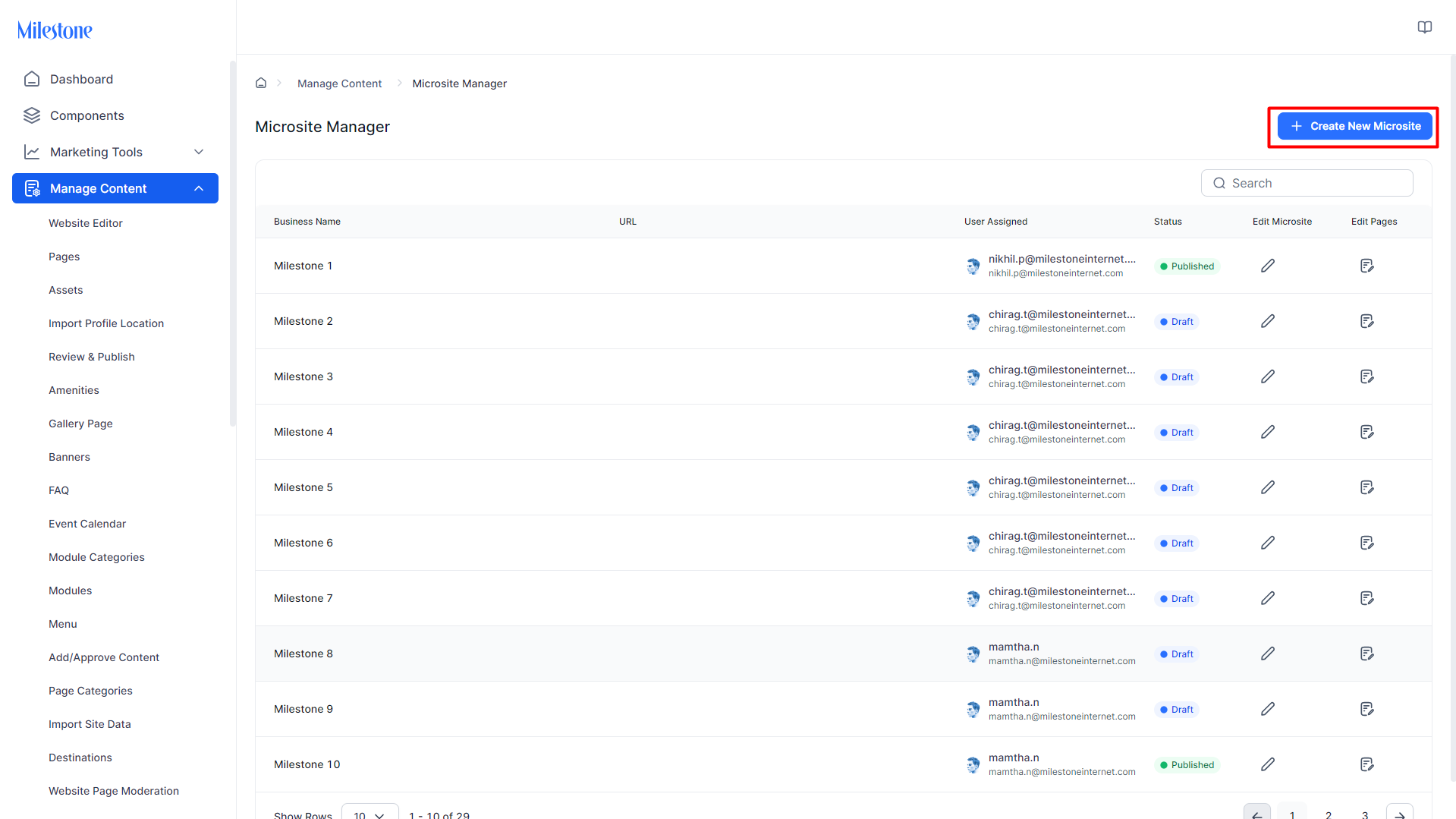The image size is (1456, 819).
Task: Edit microsite pencil for Milestone 4
Action: tap(1268, 432)
